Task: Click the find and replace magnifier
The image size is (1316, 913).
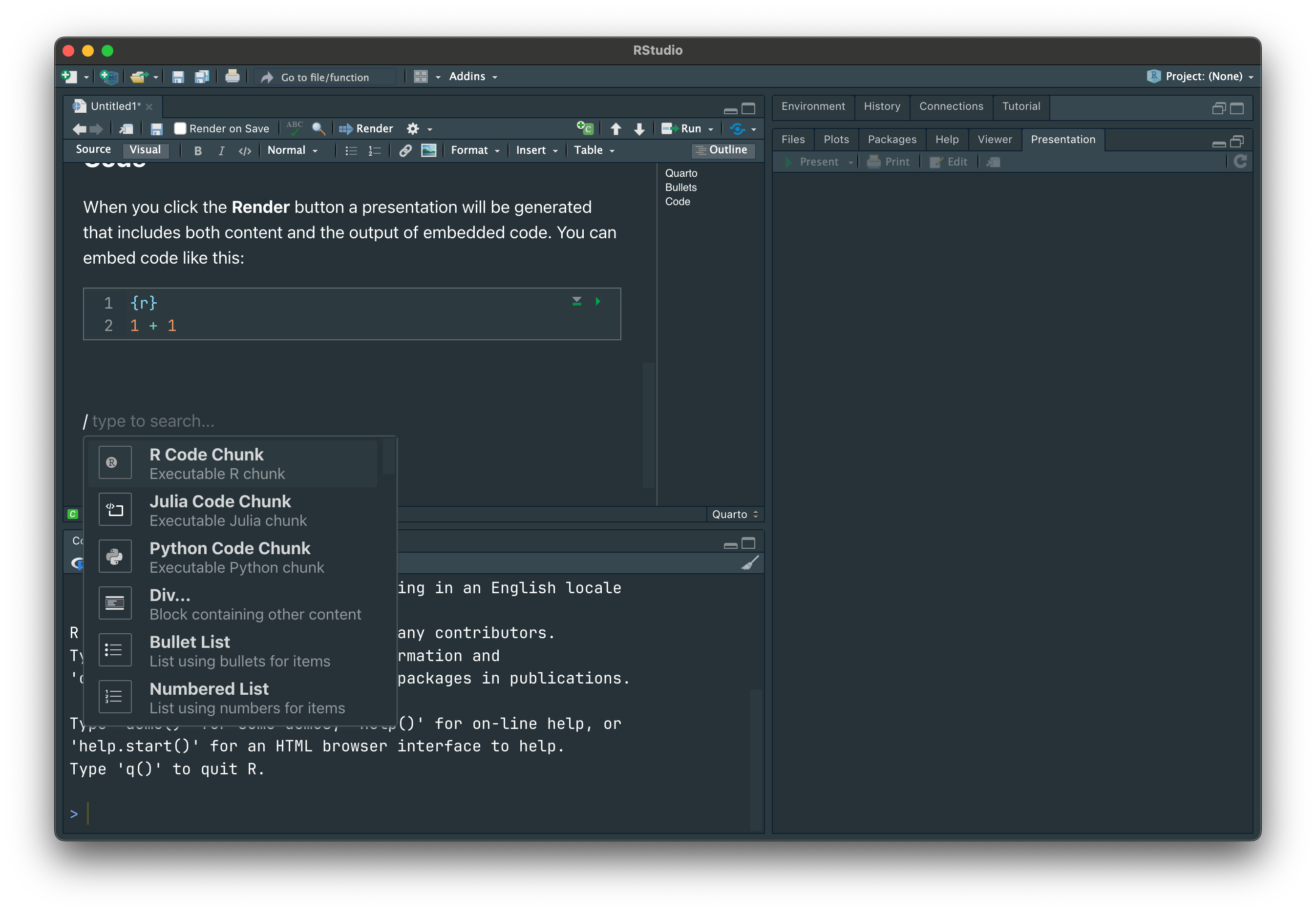Action: click(x=318, y=129)
